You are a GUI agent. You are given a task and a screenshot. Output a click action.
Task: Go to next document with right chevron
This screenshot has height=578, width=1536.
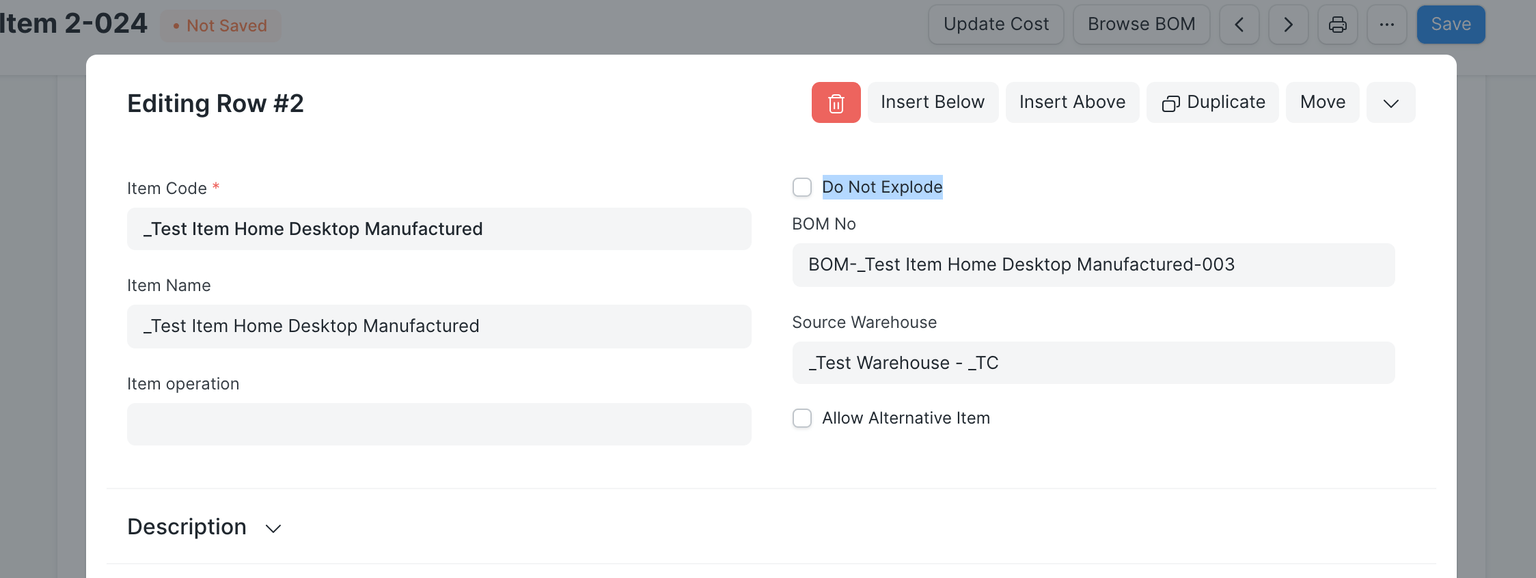1288,25
